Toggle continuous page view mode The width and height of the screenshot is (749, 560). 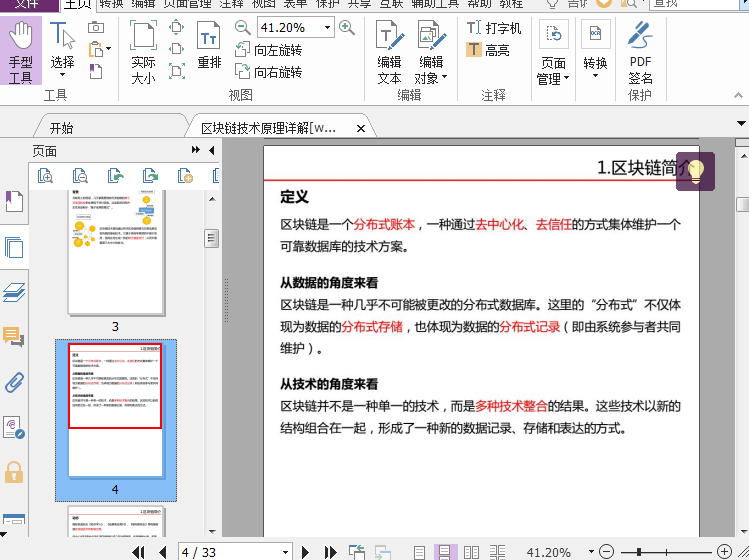click(445, 552)
